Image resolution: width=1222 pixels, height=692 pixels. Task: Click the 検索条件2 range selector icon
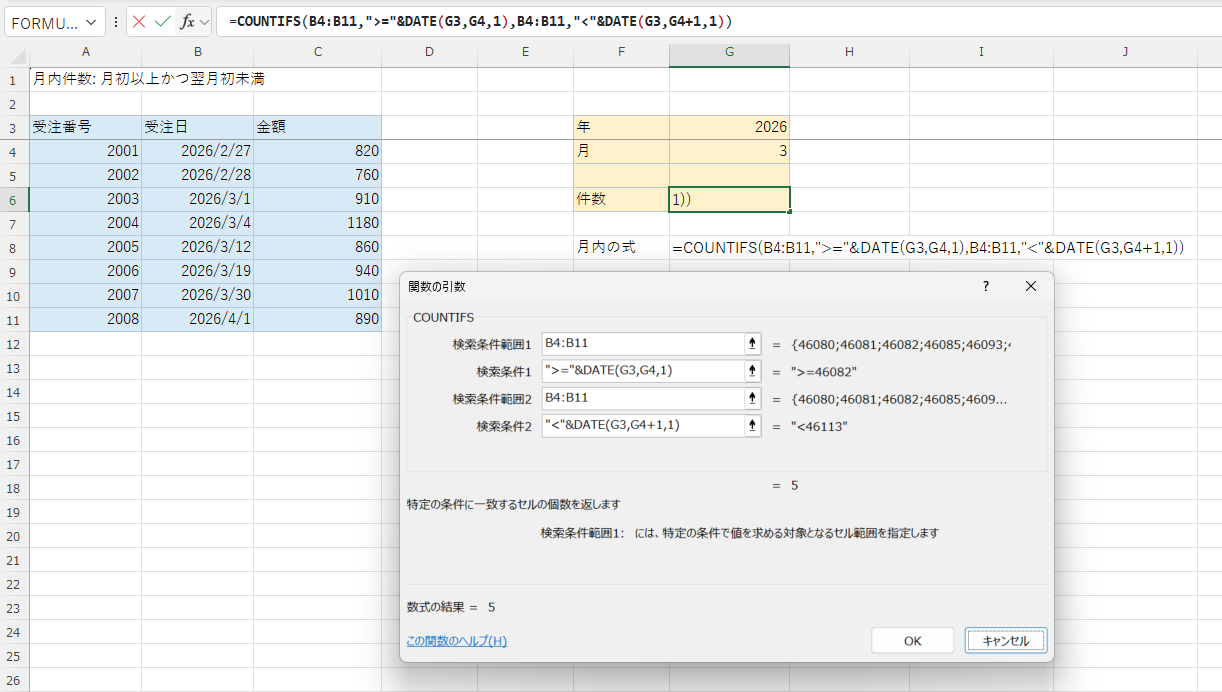click(x=751, y=425)
